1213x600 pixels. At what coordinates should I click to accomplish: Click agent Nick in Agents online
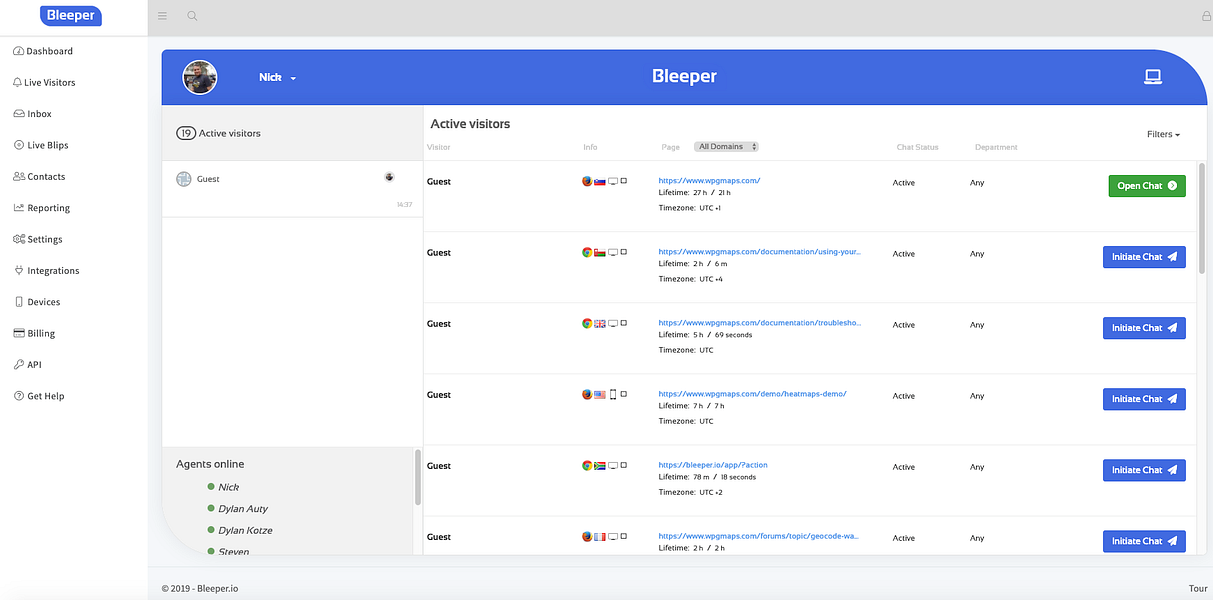point(228,487)
